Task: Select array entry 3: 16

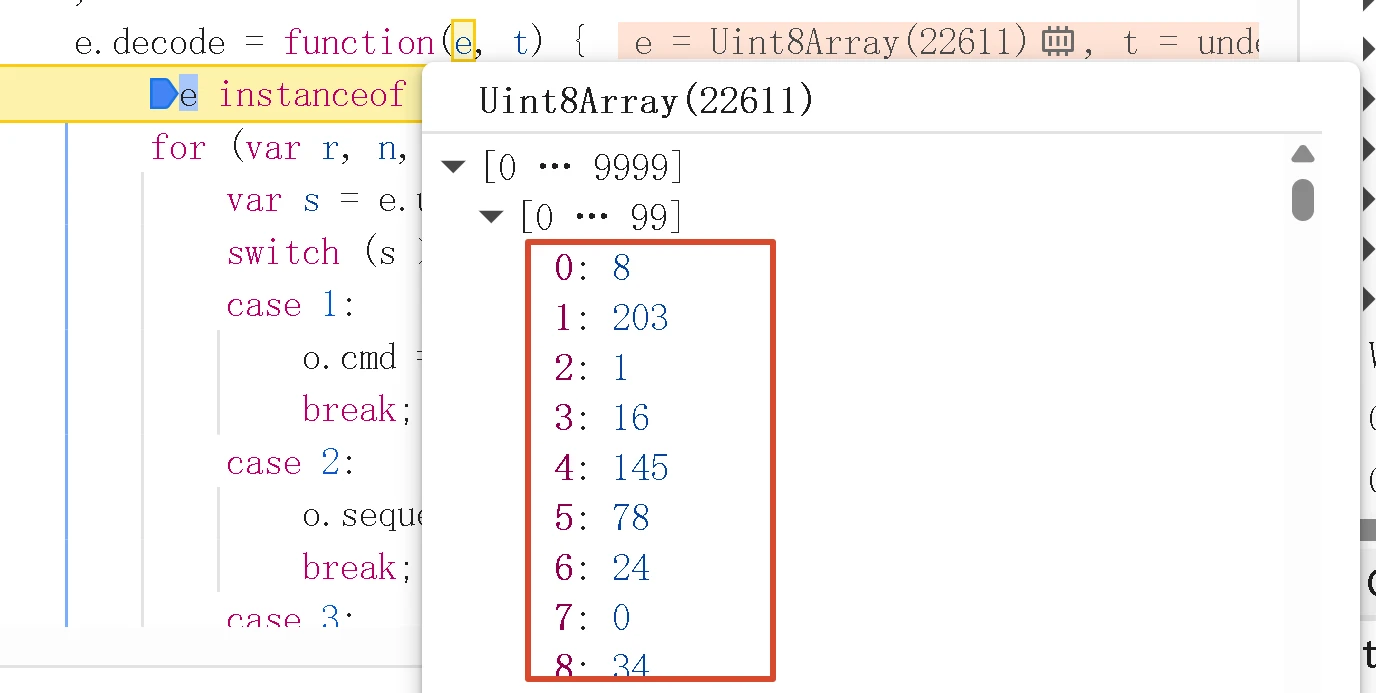Action: click(602, 417)
